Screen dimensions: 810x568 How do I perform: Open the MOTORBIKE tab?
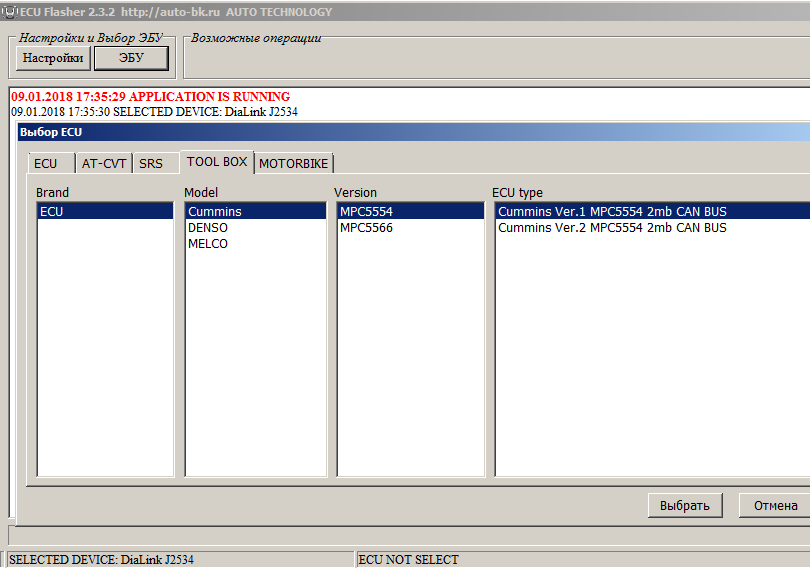pyautogui.click(x=293, y=164)
